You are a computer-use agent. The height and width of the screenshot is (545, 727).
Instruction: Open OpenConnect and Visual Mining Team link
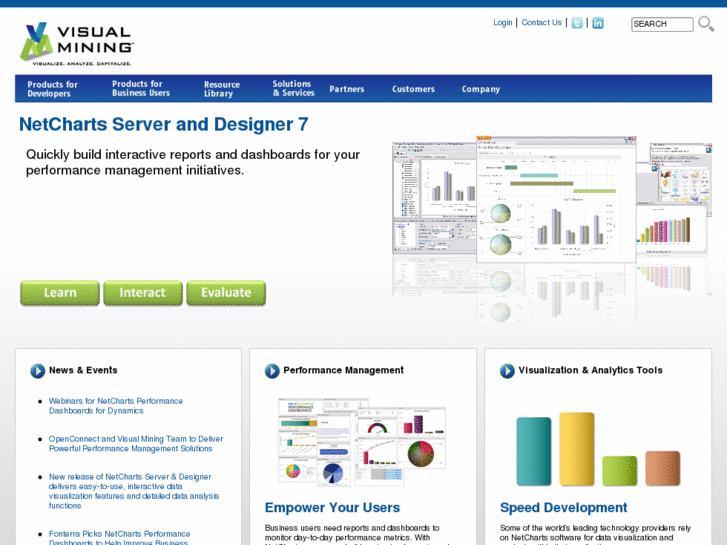pos(136,444)
